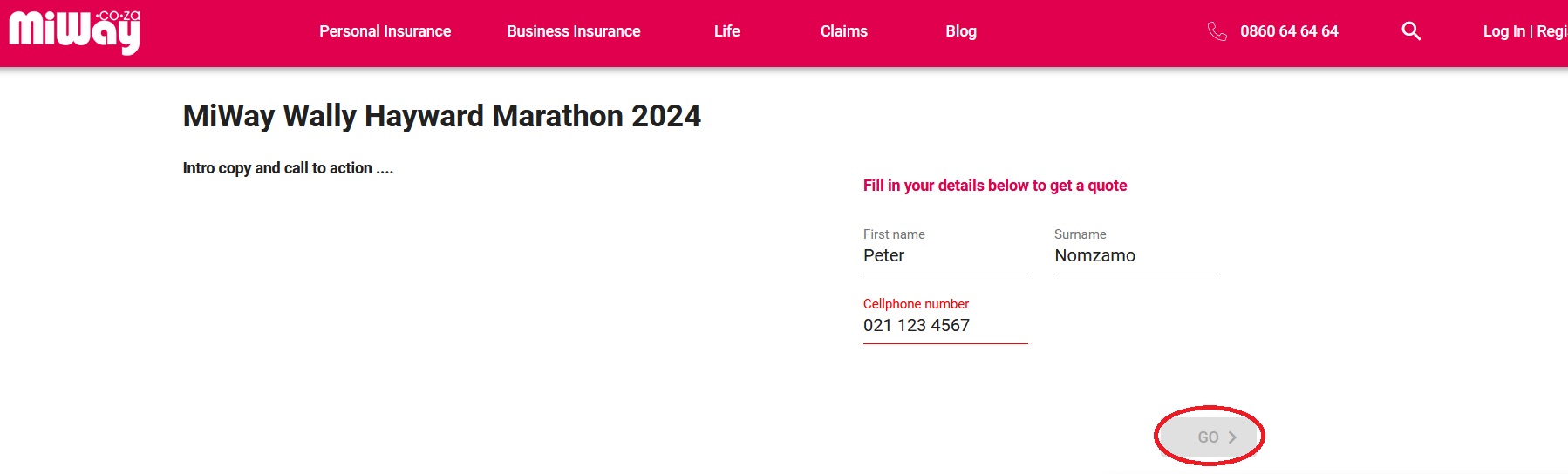This screenshot has width=1568, height=474.
Task: Click the Marathon 2024 page heading
Action: [441, 116]
